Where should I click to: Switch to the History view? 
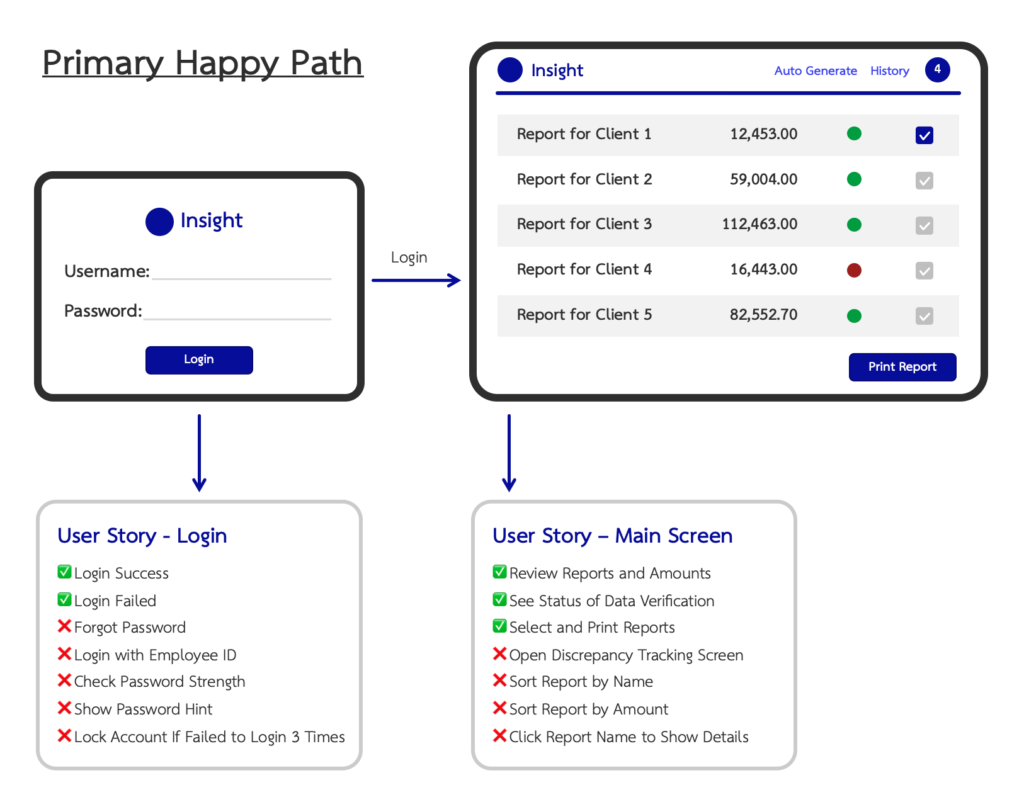tap(889, 70)
